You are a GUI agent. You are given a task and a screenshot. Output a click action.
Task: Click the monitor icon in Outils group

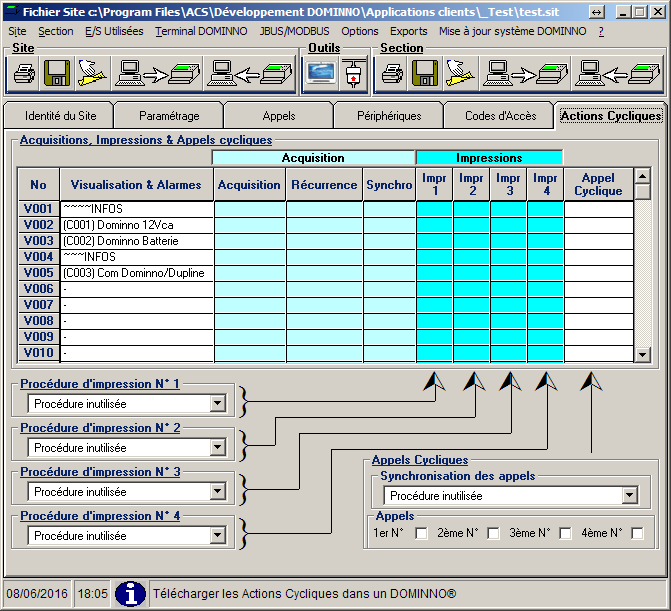[321, 73]
